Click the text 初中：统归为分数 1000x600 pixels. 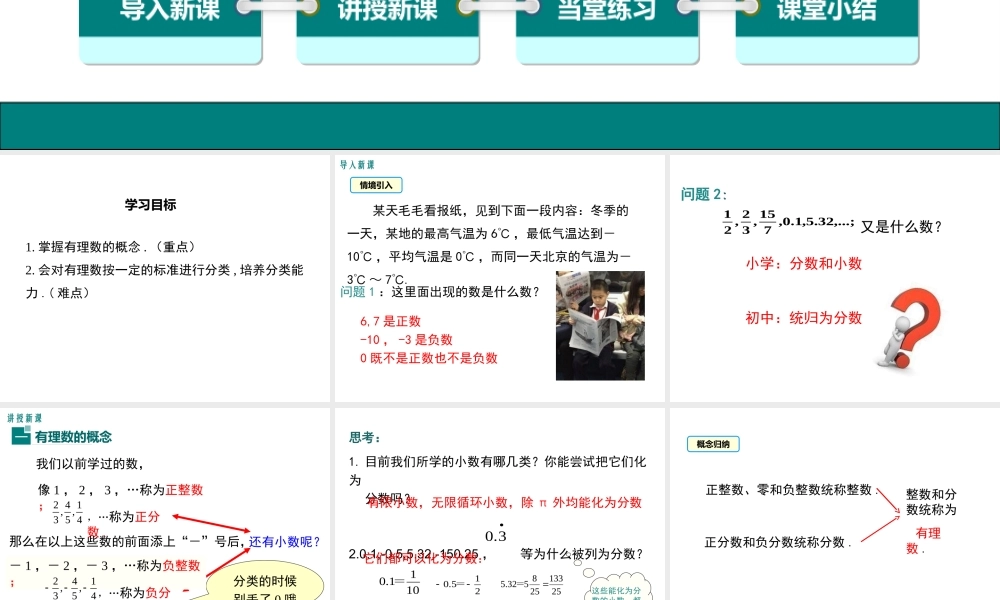[804, 318]
